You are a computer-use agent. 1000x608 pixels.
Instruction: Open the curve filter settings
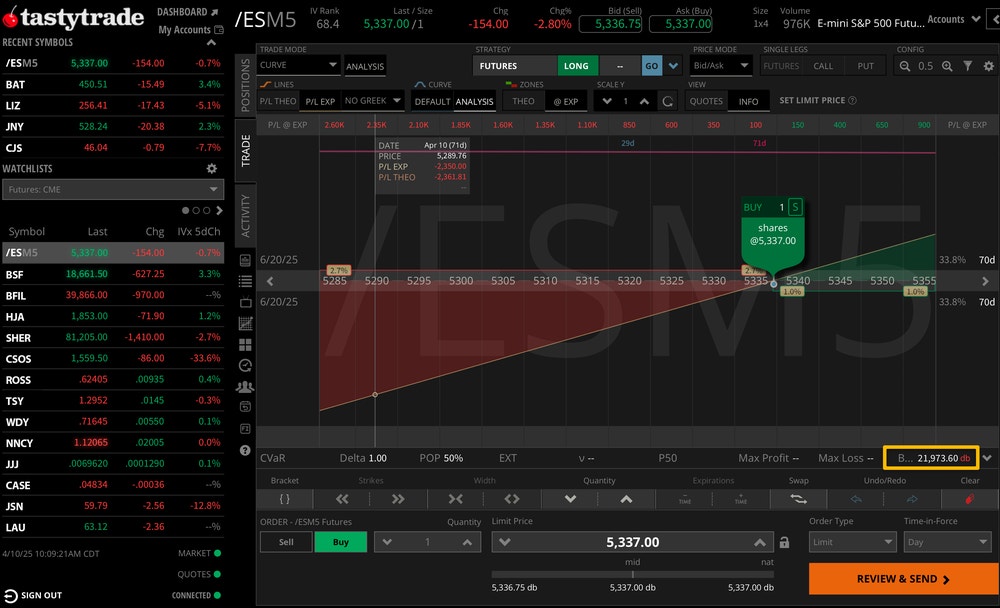[967, 66]
